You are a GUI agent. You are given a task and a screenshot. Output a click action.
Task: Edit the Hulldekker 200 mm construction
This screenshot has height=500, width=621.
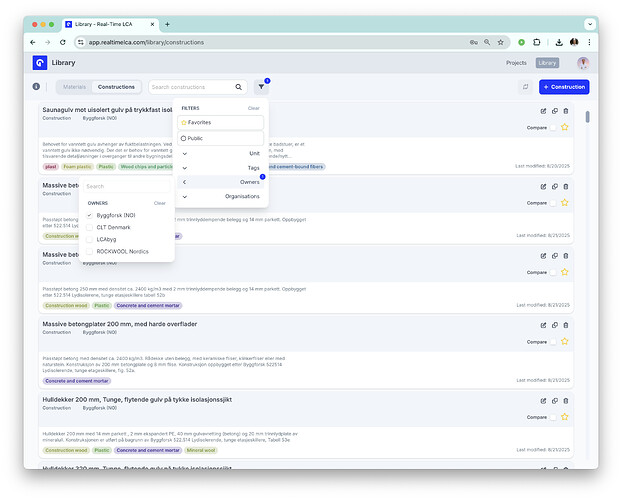pos(543,401)
